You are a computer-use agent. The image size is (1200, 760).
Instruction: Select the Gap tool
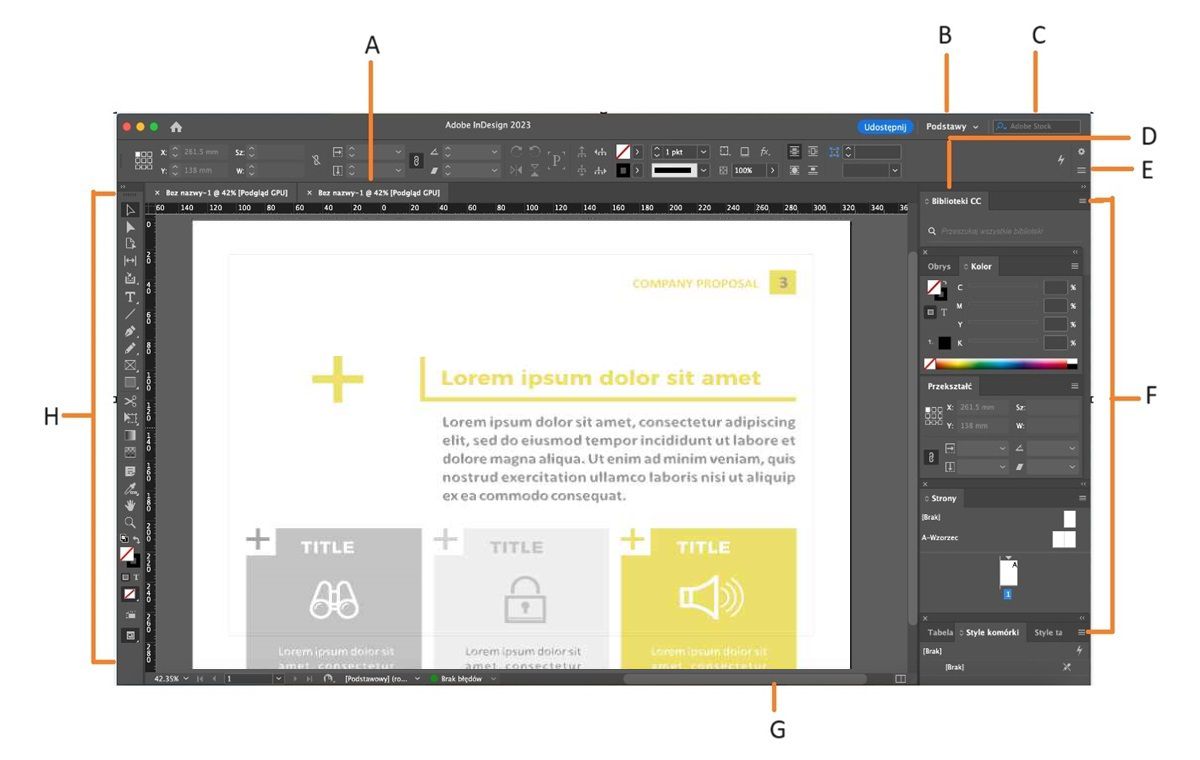(131, 261)
